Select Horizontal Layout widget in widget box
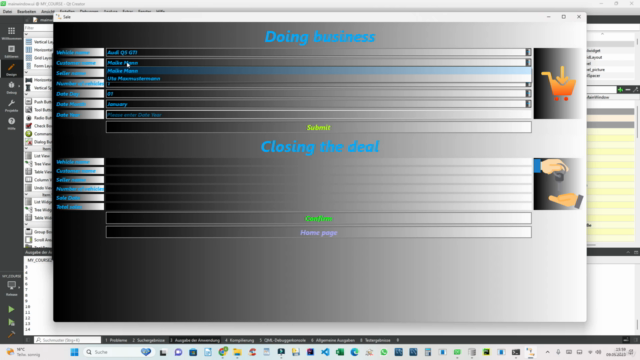 (x=39, y=50)
